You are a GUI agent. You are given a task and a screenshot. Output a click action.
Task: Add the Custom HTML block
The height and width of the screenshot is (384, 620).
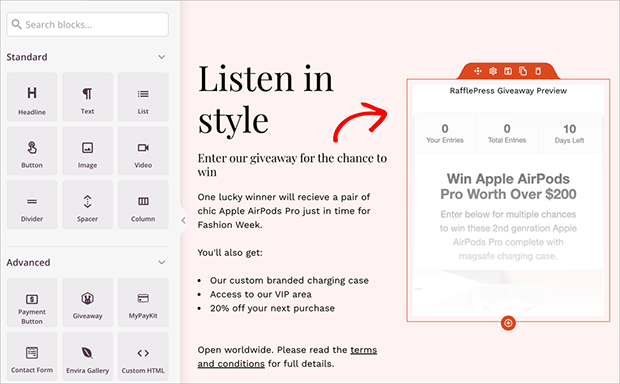pyautogui.click(x=143, y=356)
